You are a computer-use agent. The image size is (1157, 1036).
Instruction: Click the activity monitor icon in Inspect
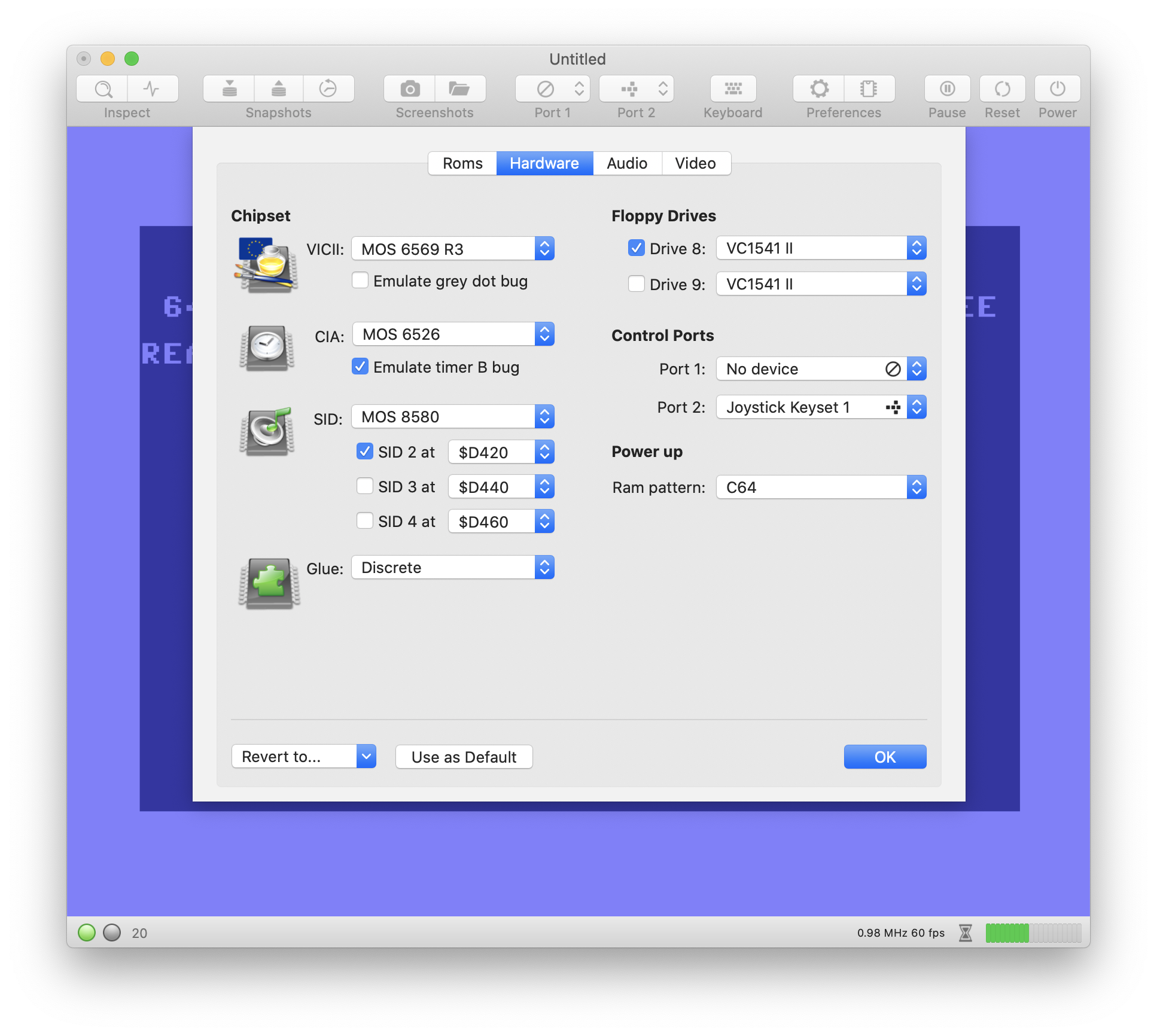[x=153, y=89]
